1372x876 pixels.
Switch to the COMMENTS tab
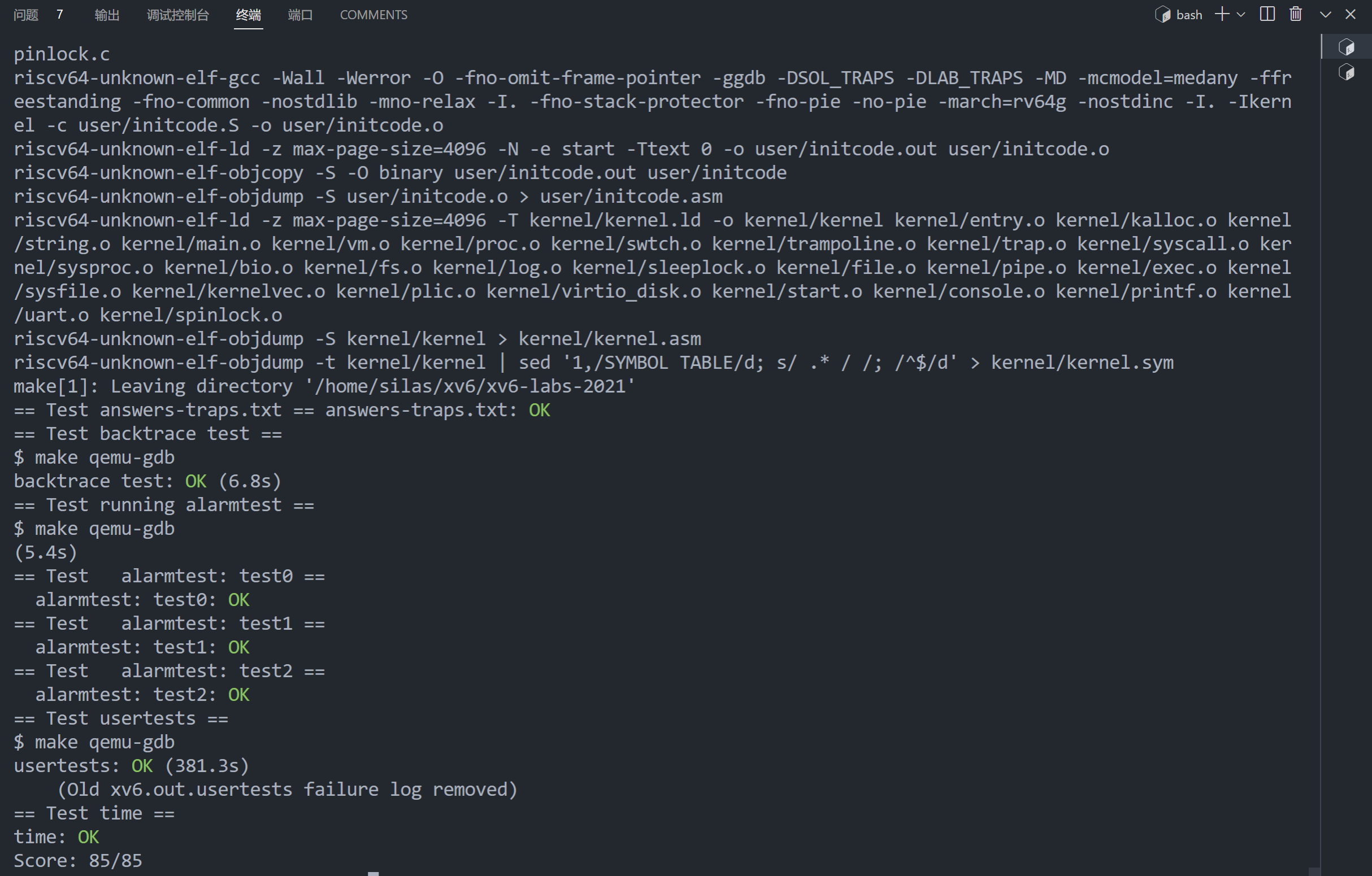(373, 15)
